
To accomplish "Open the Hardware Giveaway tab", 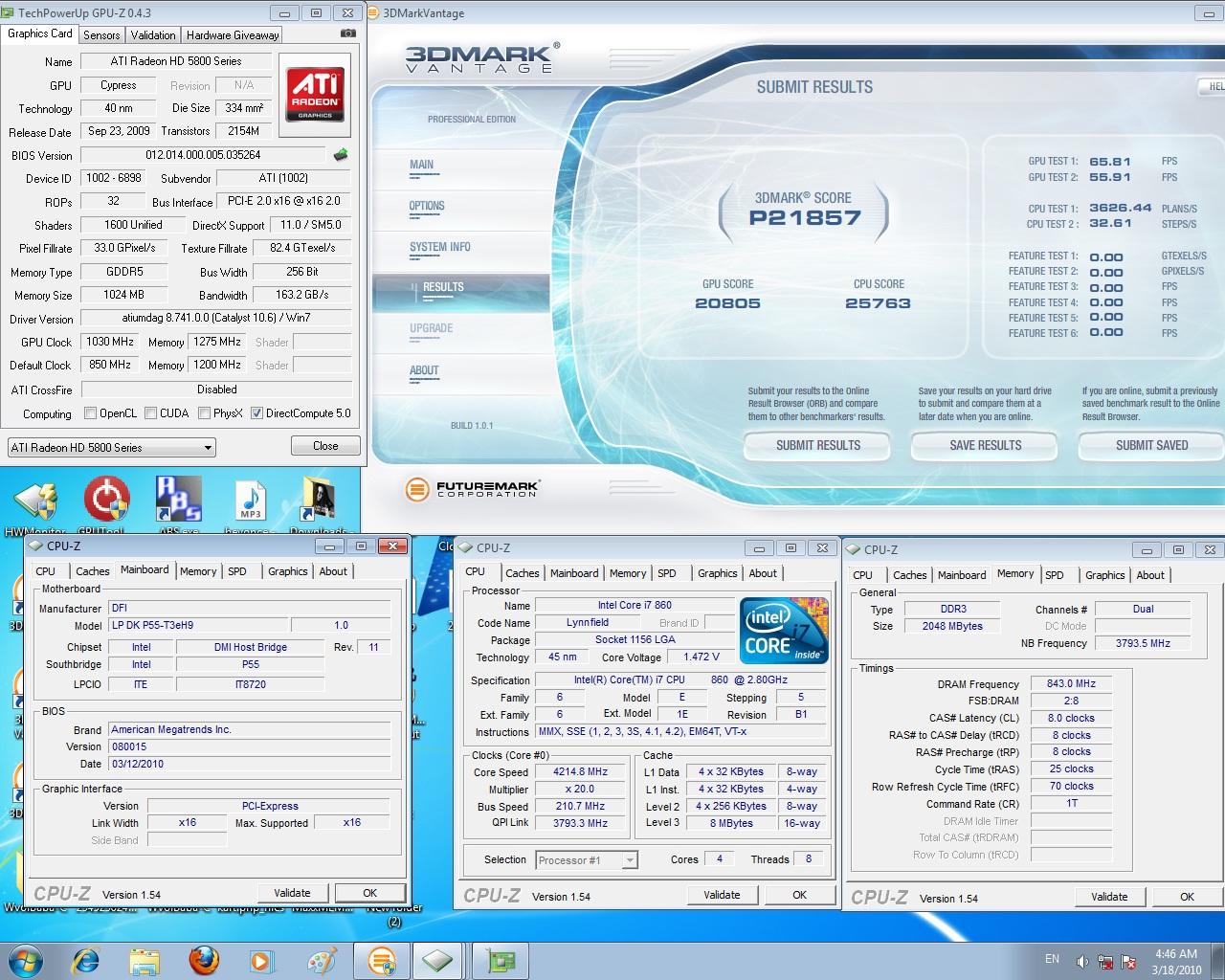I will [x=233, y=34].
